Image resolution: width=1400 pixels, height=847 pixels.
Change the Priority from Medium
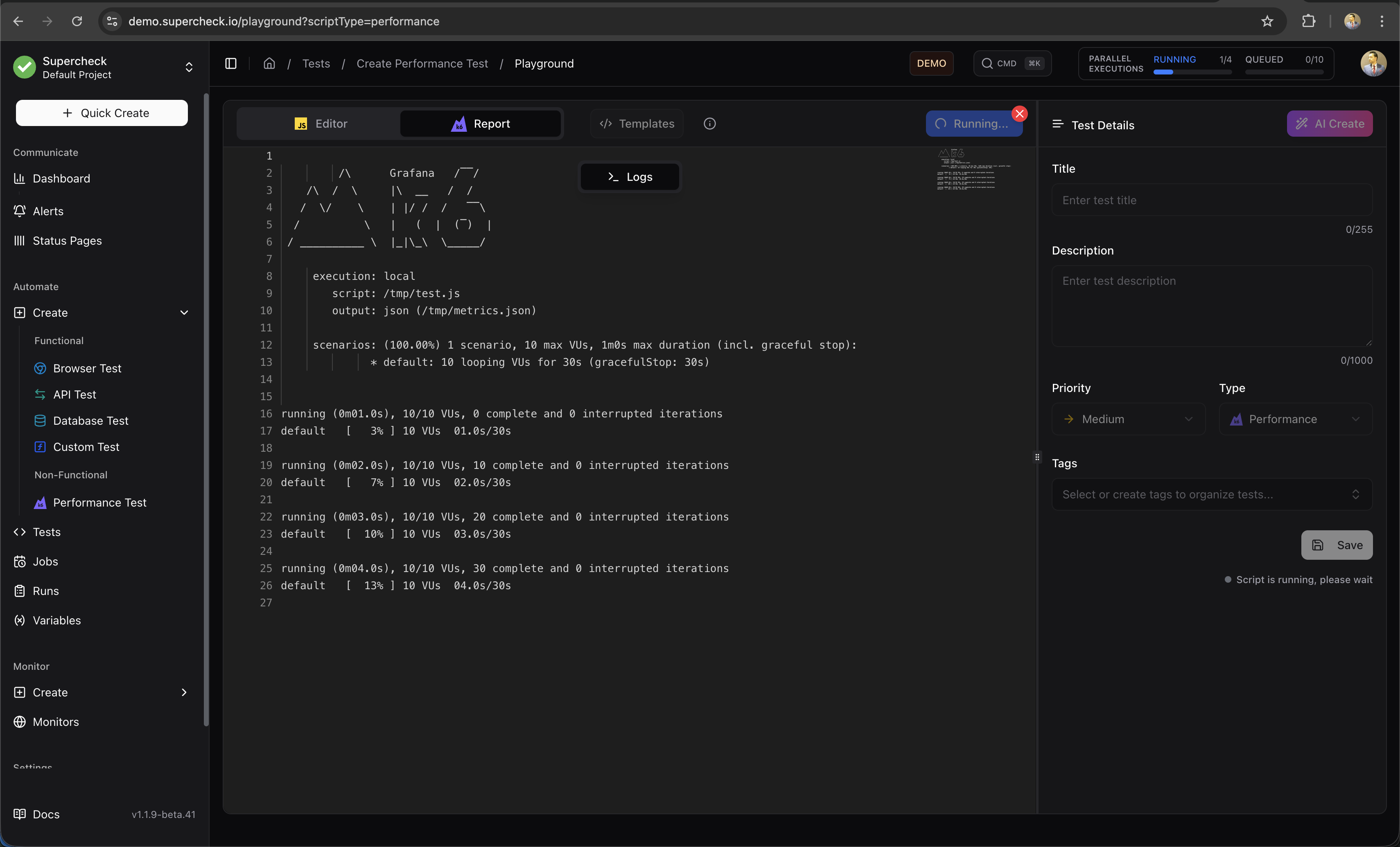[1129, 419]
